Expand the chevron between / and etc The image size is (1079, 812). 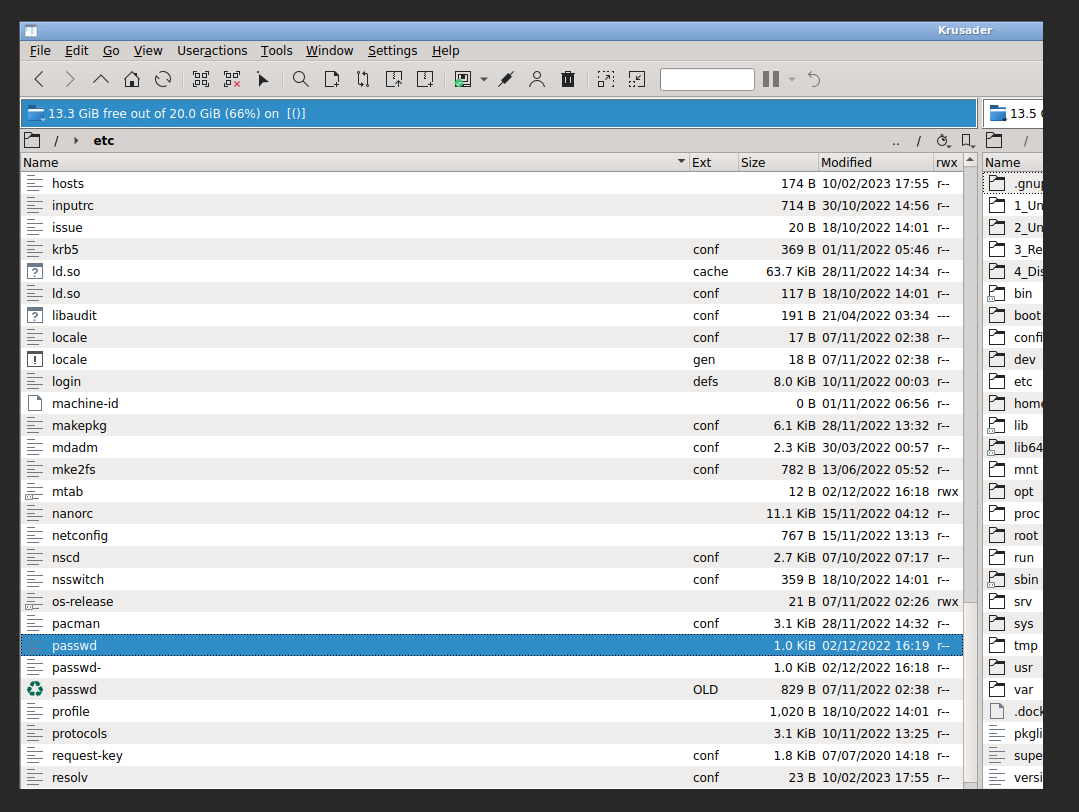[x=76, y=141]
